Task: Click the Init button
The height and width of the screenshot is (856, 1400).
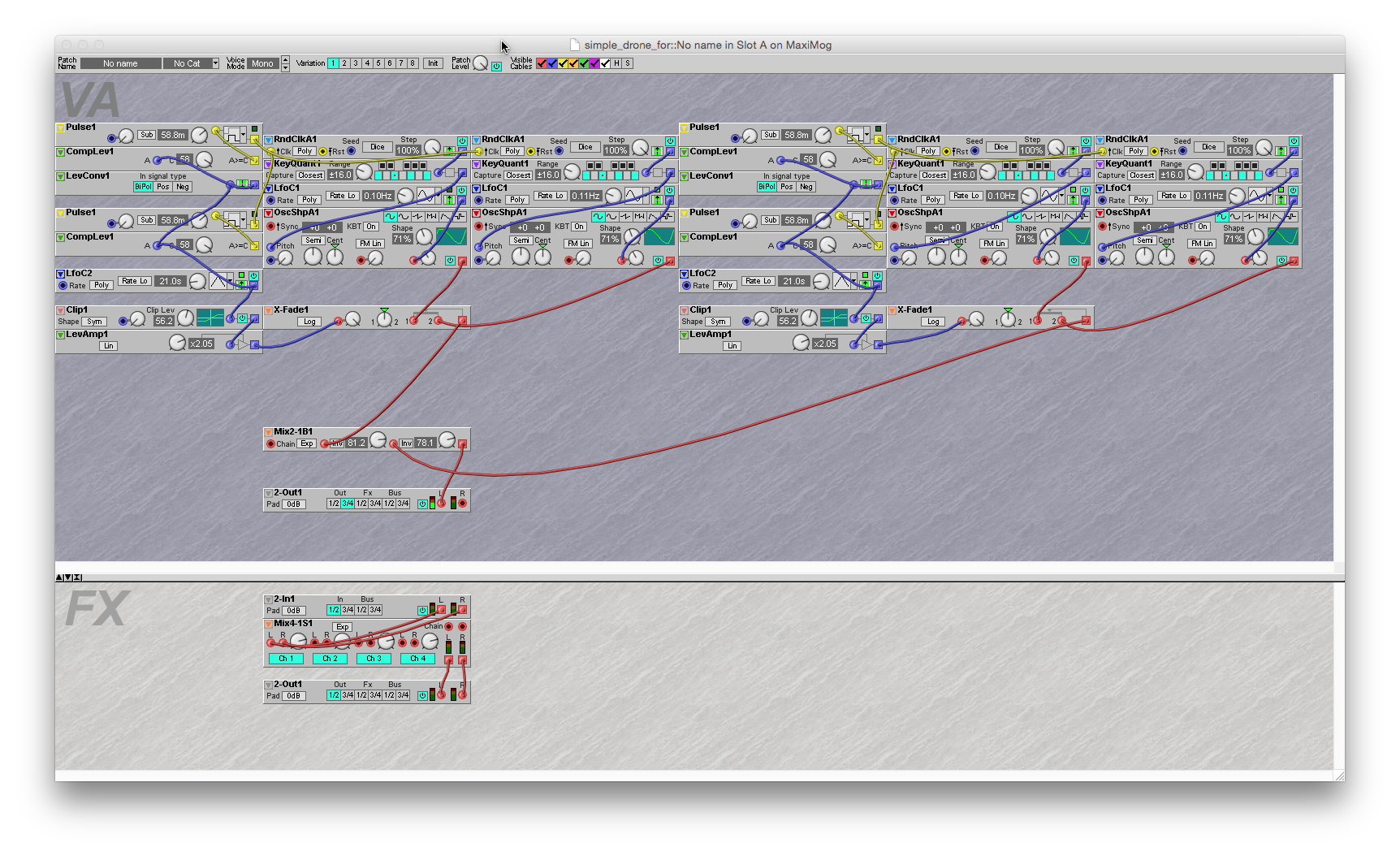Action: (x=433, y=63)
